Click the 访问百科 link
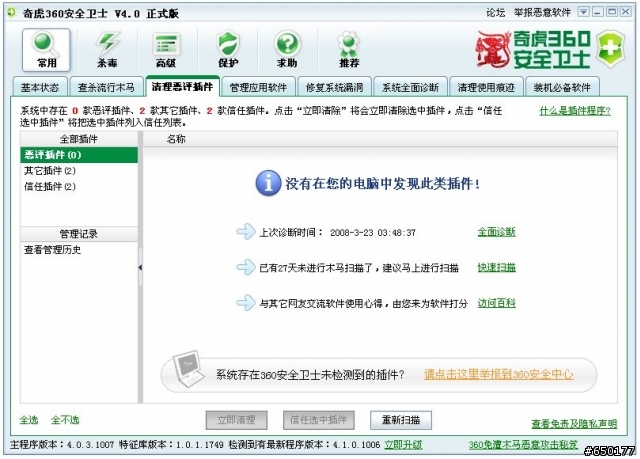This screenshot has width=640, height=459. tap(497, 303)
